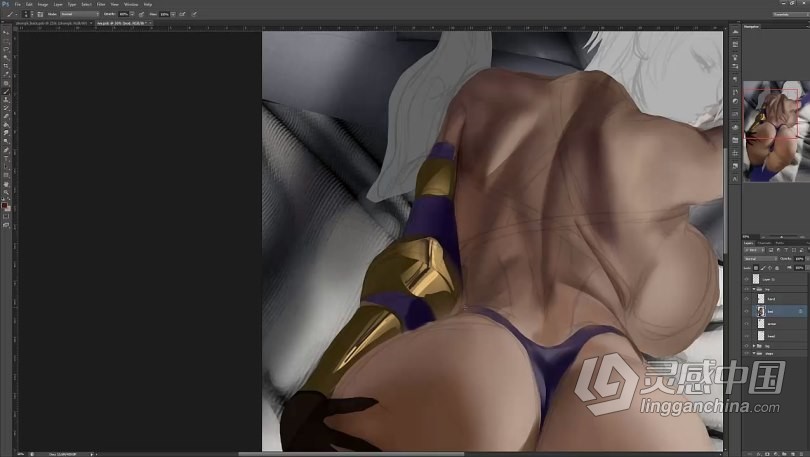Select the History Brush tool
The image size is (810, 457).
point(6,108)
